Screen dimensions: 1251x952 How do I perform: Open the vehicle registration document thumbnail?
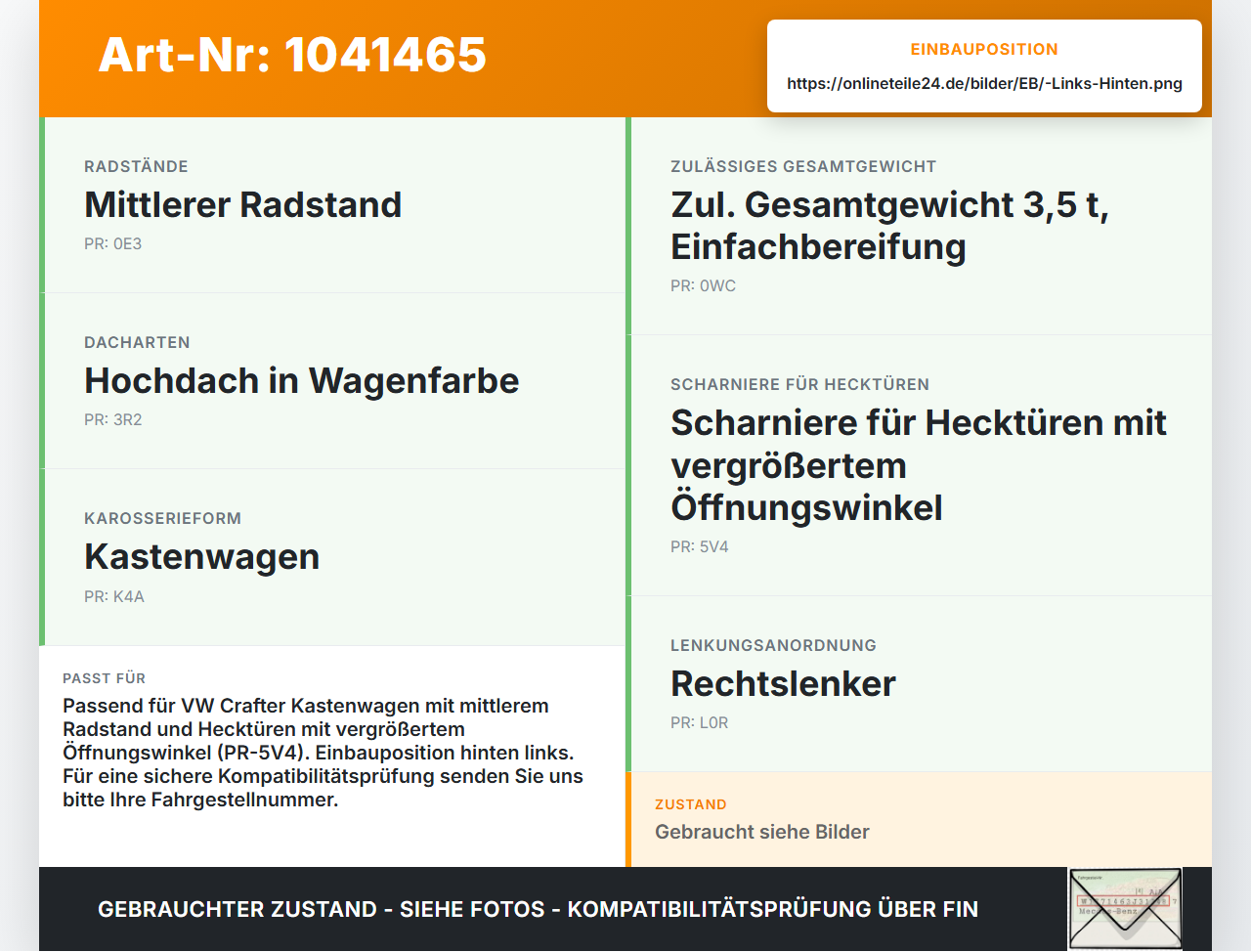(x=1125, y=909)
